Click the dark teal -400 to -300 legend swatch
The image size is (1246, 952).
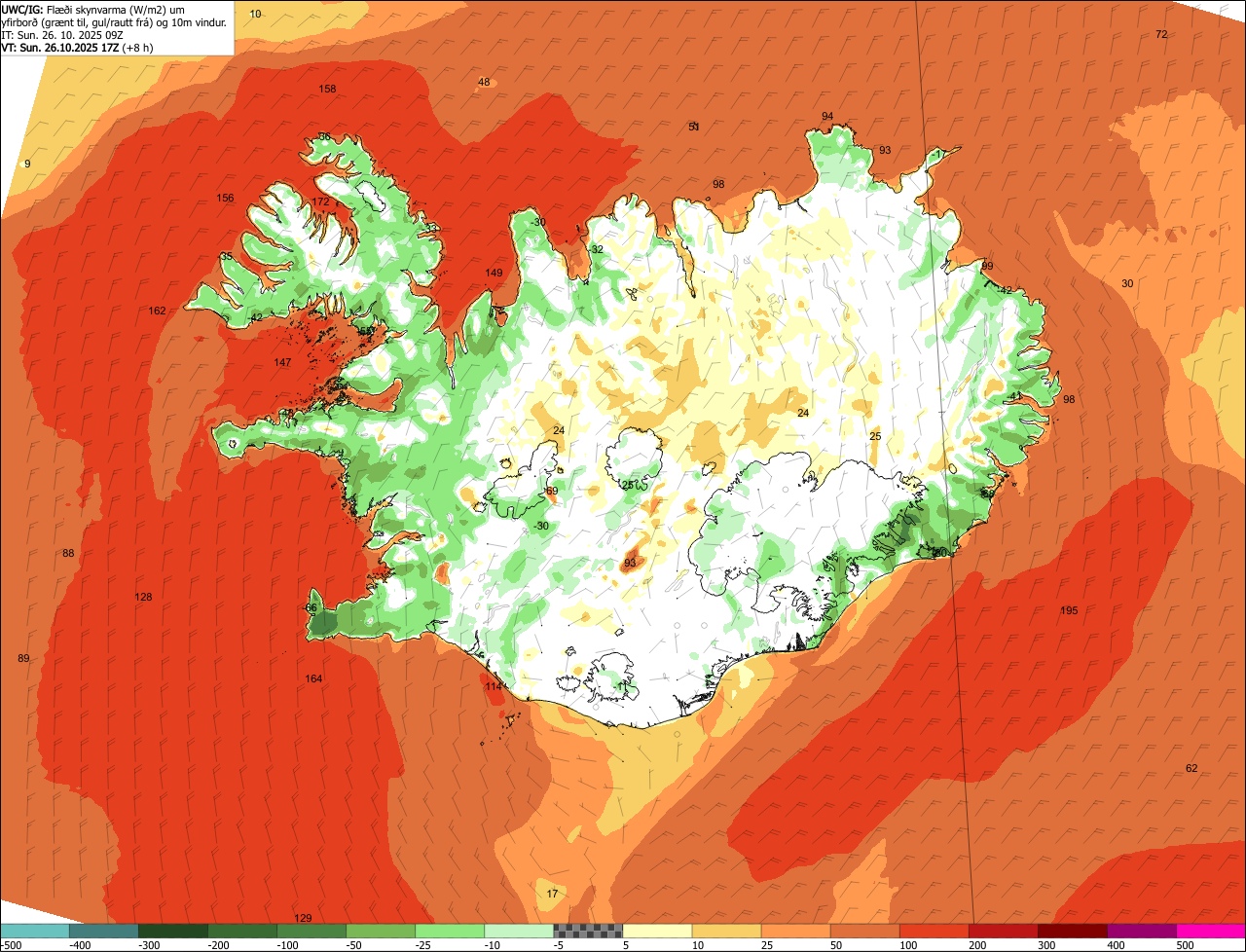click(x=104, y=931)
